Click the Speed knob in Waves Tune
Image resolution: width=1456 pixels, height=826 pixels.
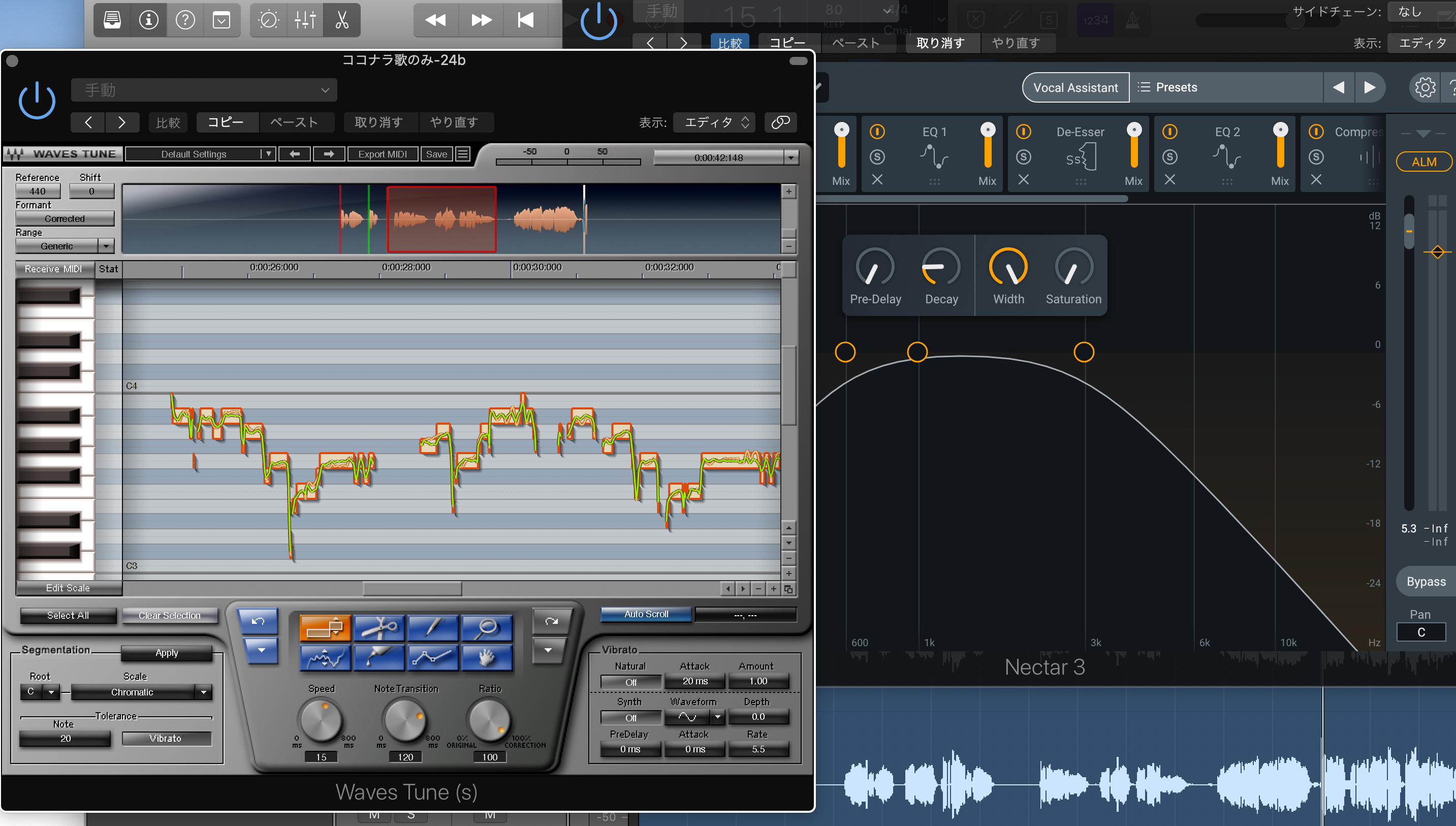(321, 720)
